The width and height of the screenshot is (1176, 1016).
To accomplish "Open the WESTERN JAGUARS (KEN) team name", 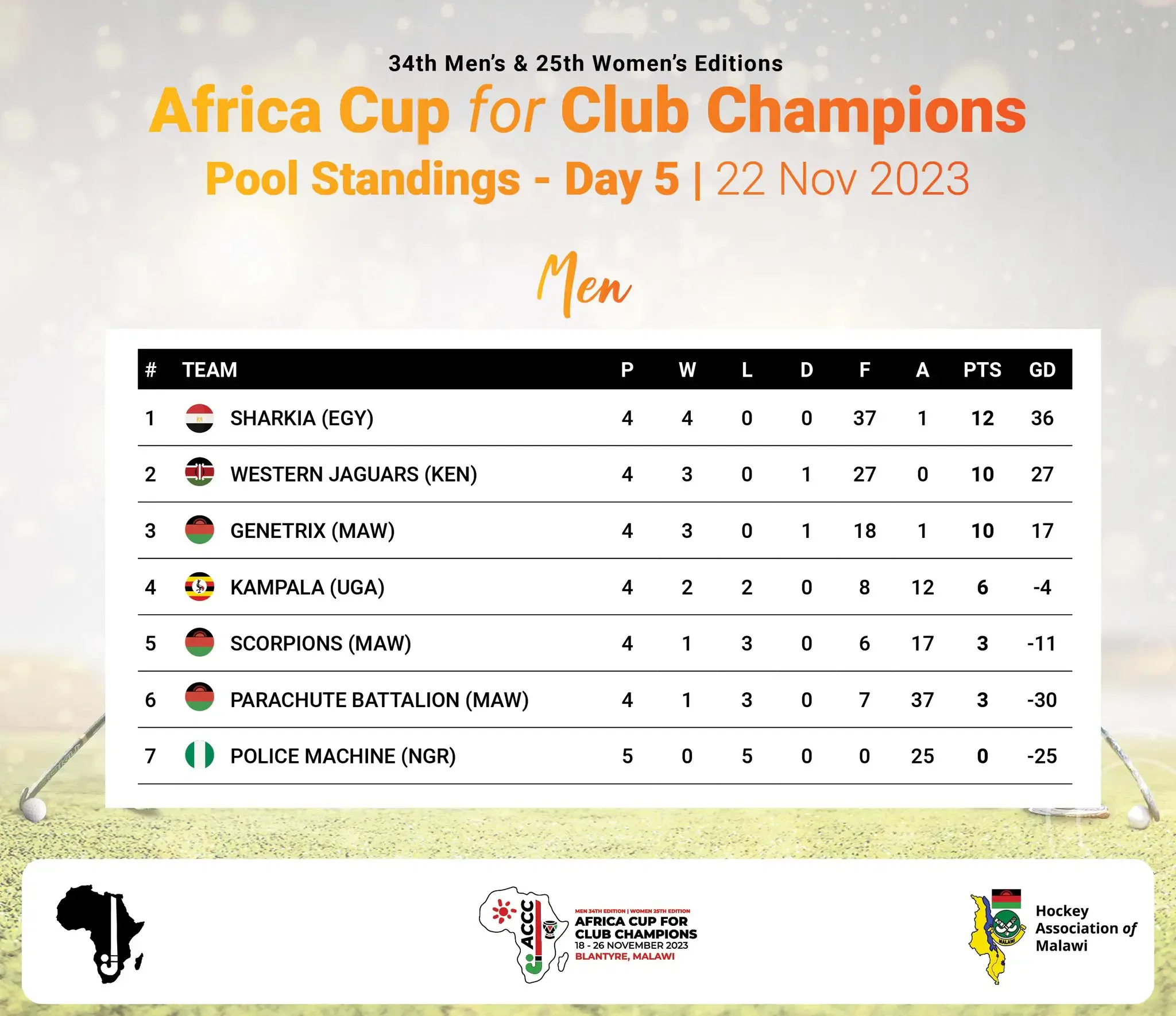I will click(353, 475).
